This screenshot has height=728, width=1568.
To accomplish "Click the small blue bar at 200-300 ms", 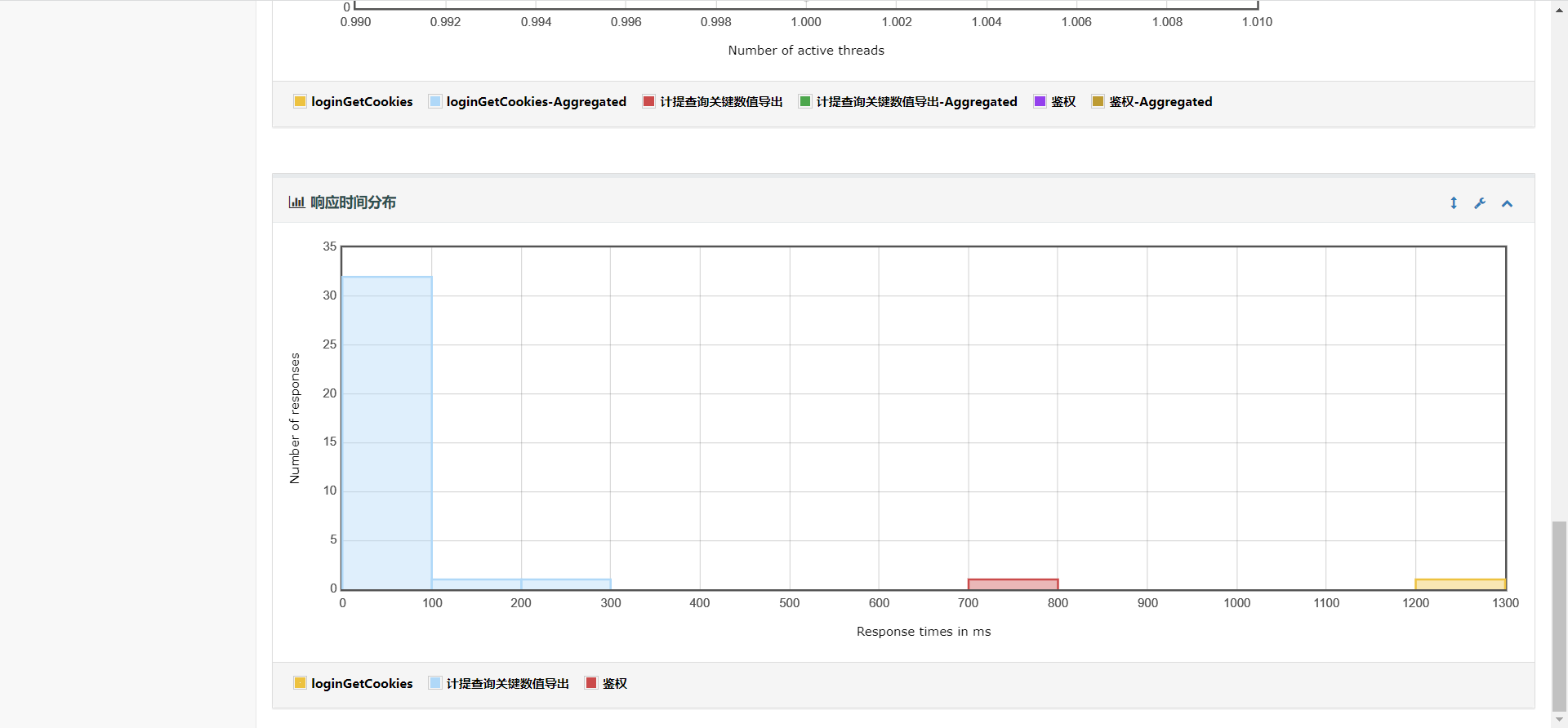I will (566, 584).
